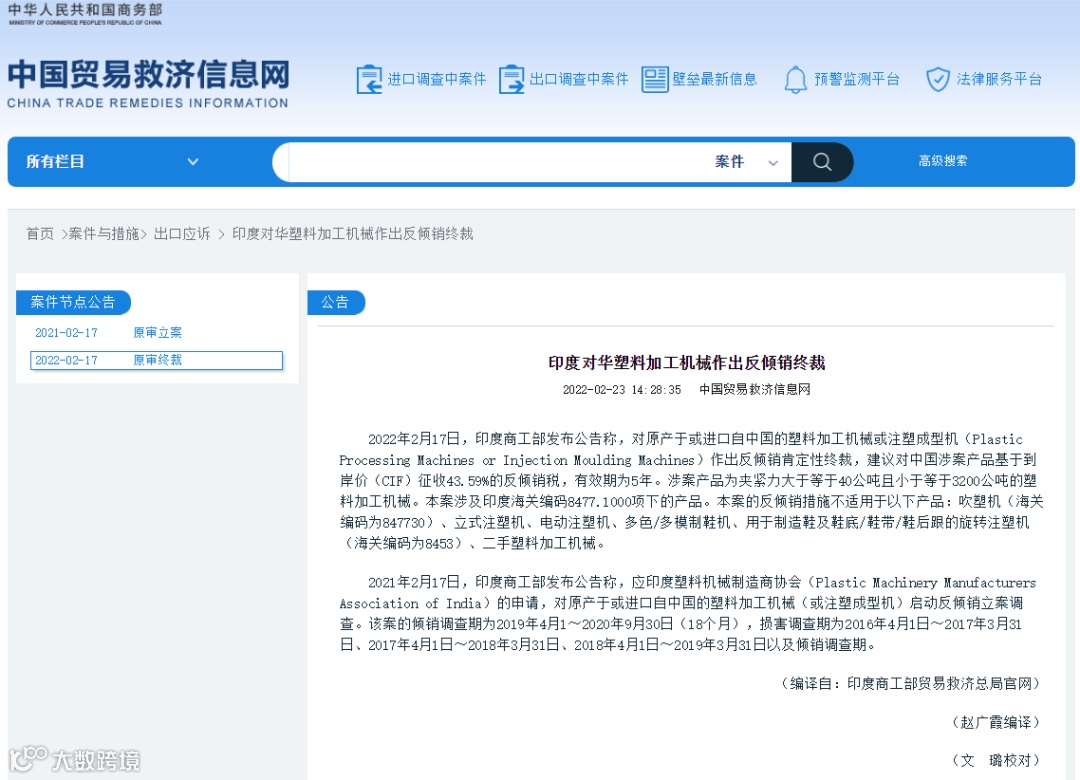Open 预警监测平台 link
Viewport: 1080px width, 780px height.
click(x=857, y=79)
